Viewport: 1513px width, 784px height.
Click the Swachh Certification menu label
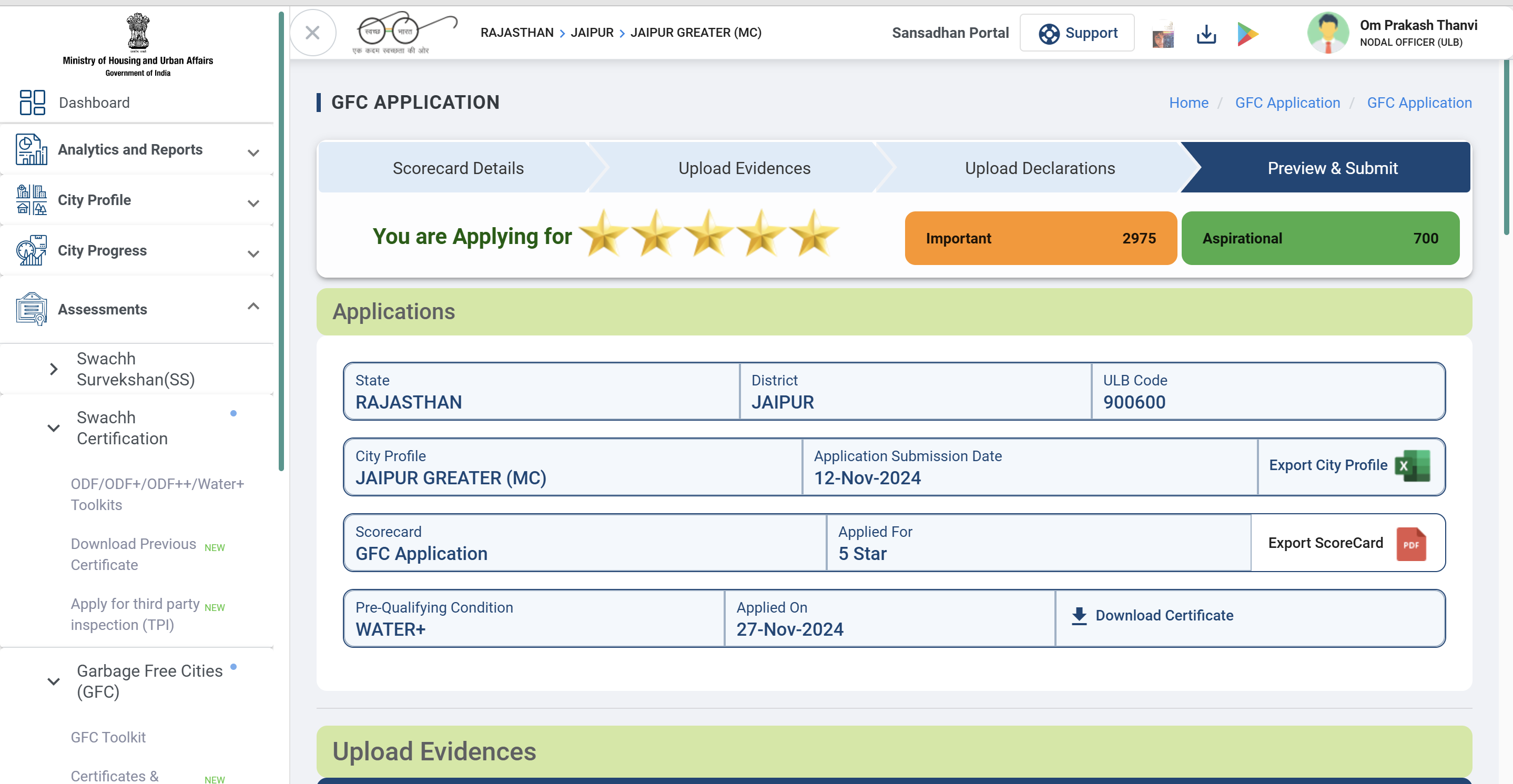(x=122, y=427)
